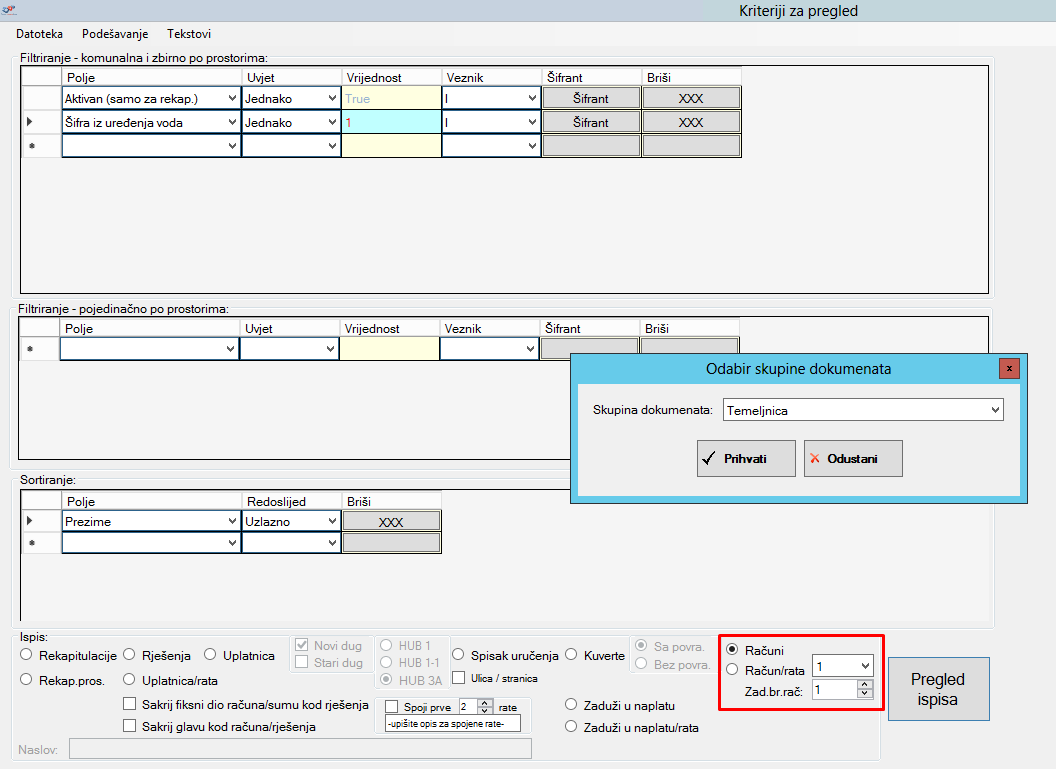Delete Šifra iz uređenja voda row with XXX
The height and width of the screenshot is (769, 1056).
pos(691,122)
